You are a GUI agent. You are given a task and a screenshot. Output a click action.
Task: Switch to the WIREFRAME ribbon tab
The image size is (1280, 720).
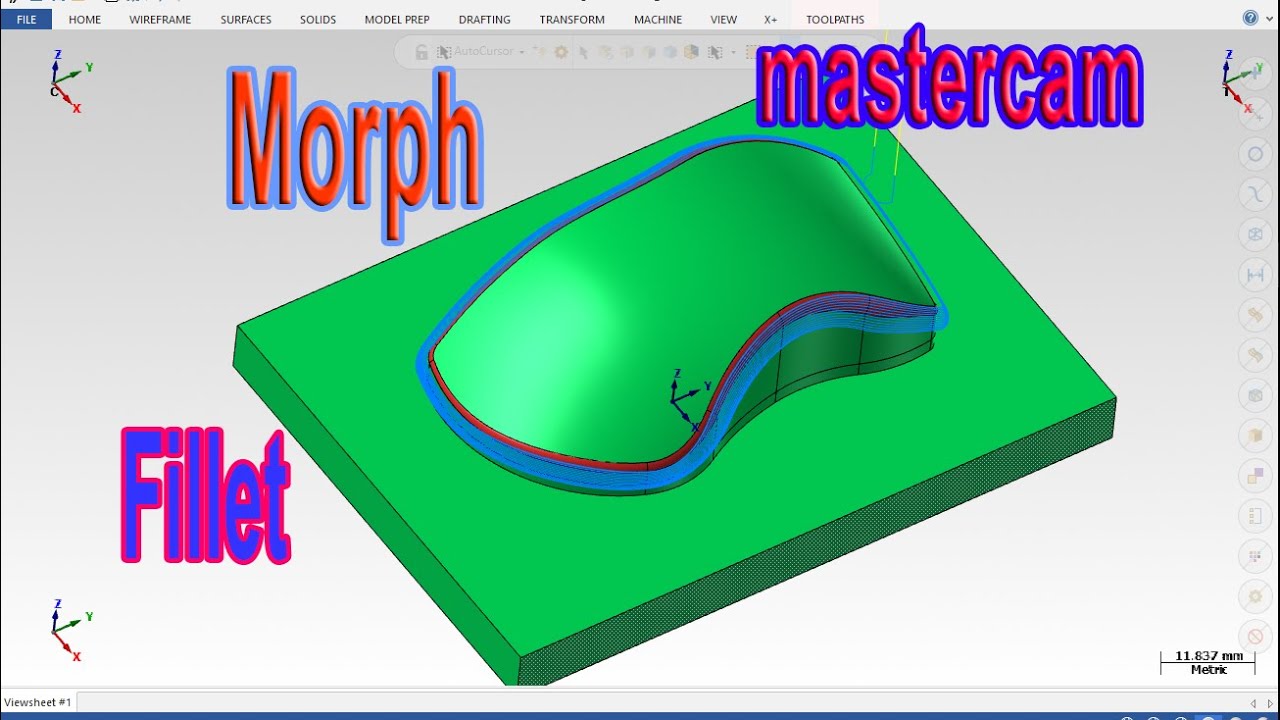click(160, 19)
